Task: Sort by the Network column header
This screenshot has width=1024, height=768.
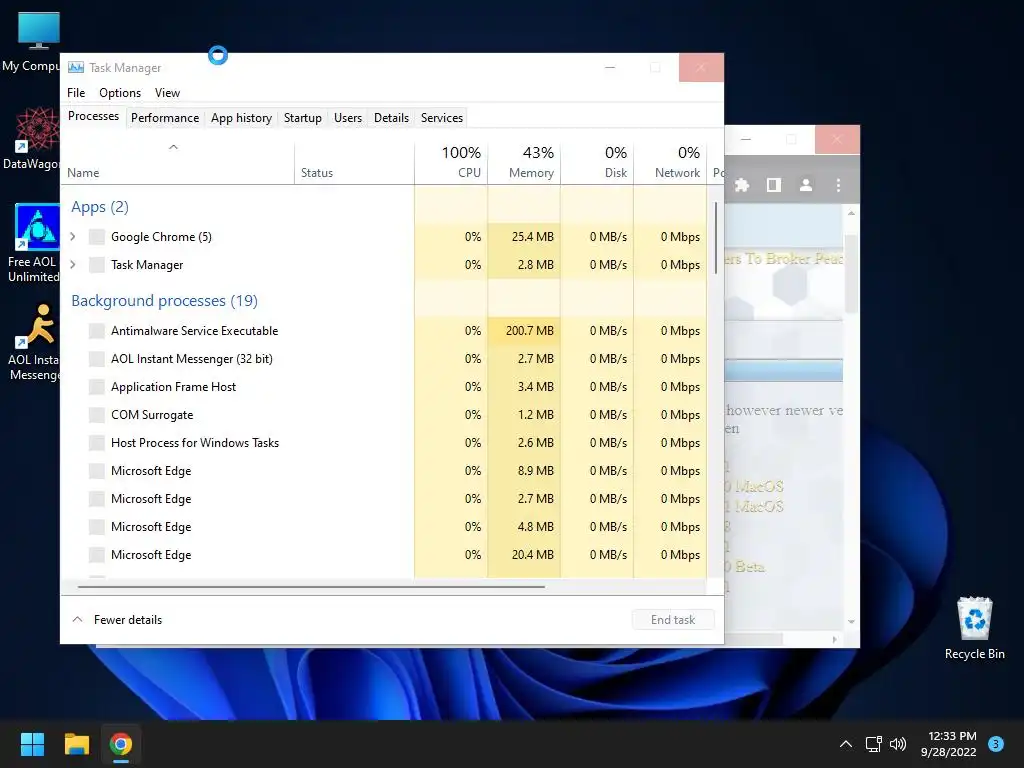Action: [x=671, y=162]
